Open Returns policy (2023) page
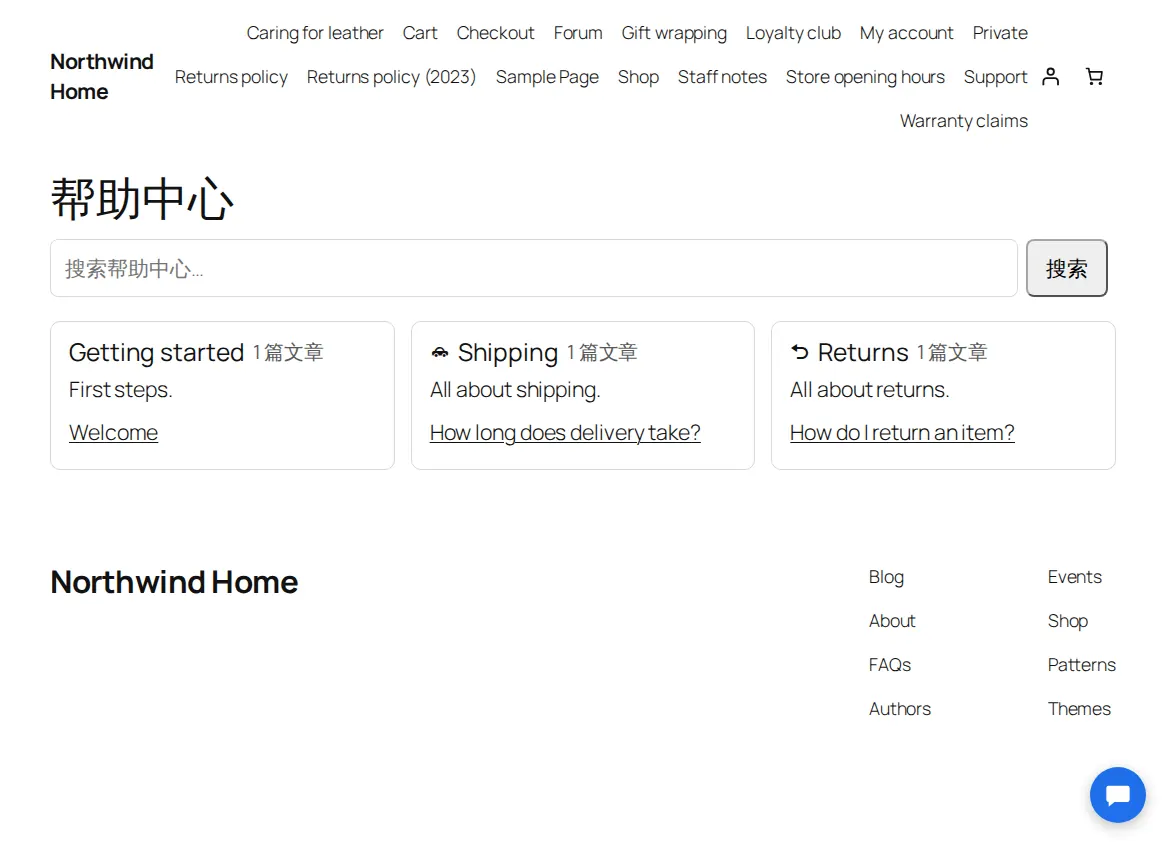 coord(391,77)
